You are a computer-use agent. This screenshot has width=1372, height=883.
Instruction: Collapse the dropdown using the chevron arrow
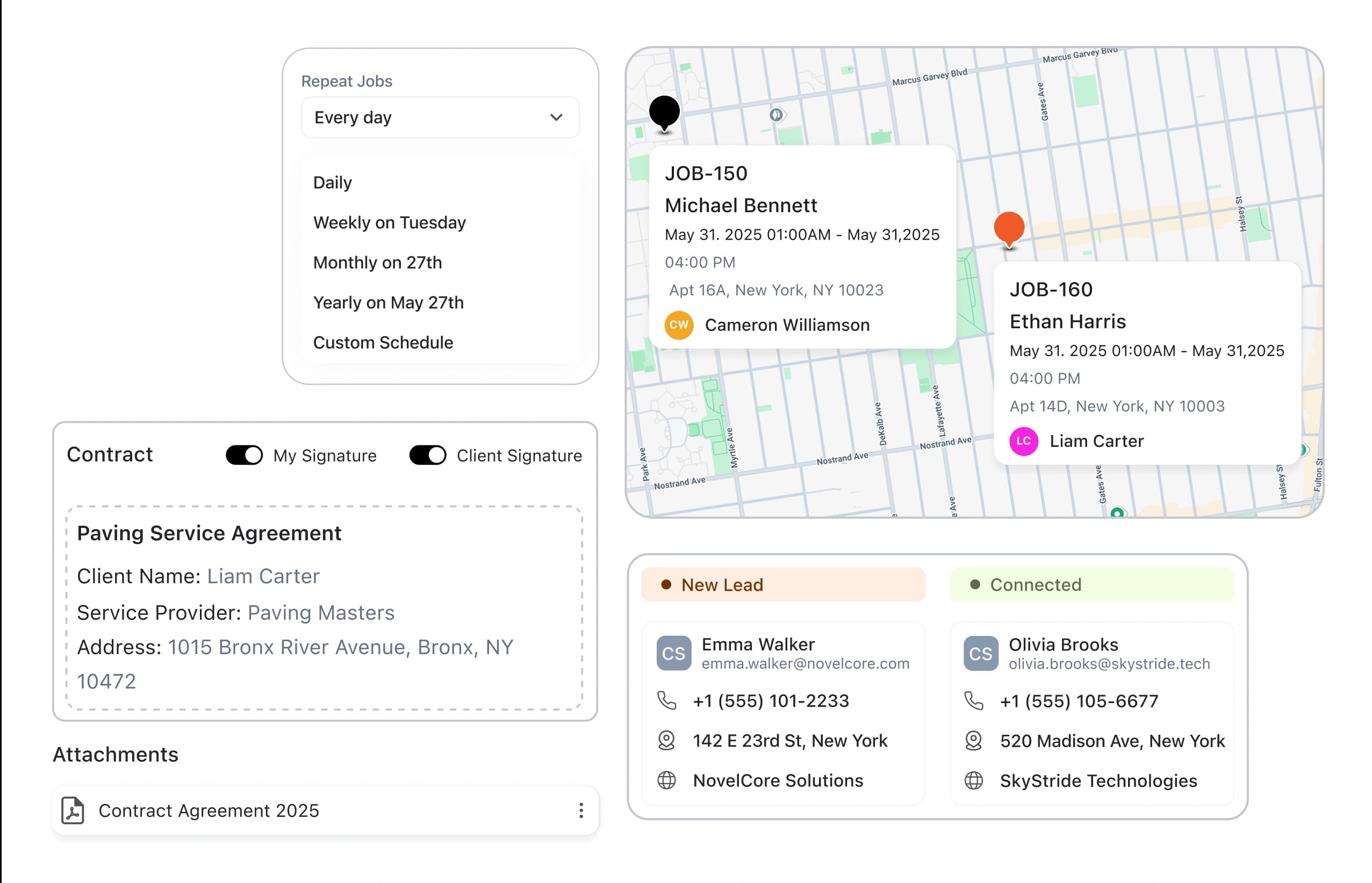pyautogui.click(x=556, y=118)
